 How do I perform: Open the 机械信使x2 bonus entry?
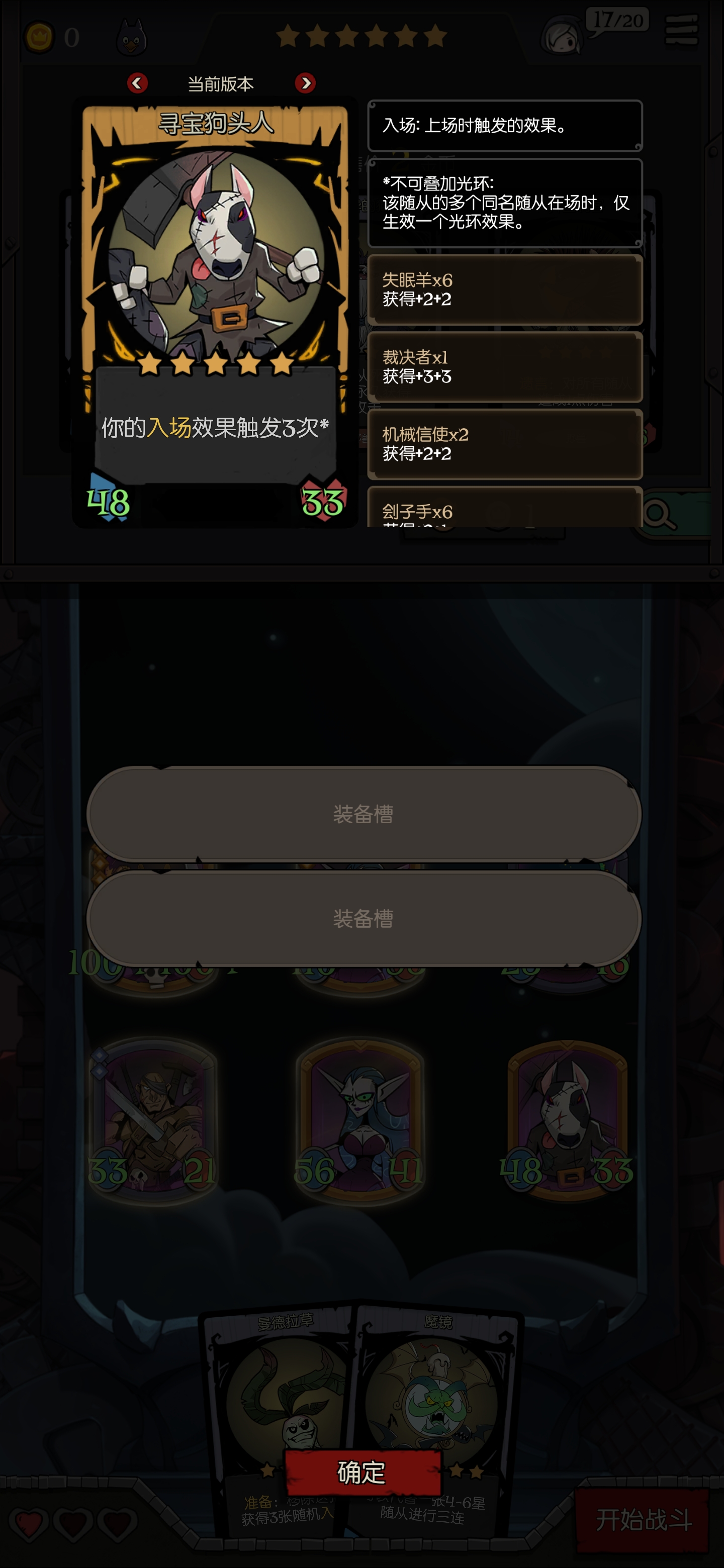(505, 444)
